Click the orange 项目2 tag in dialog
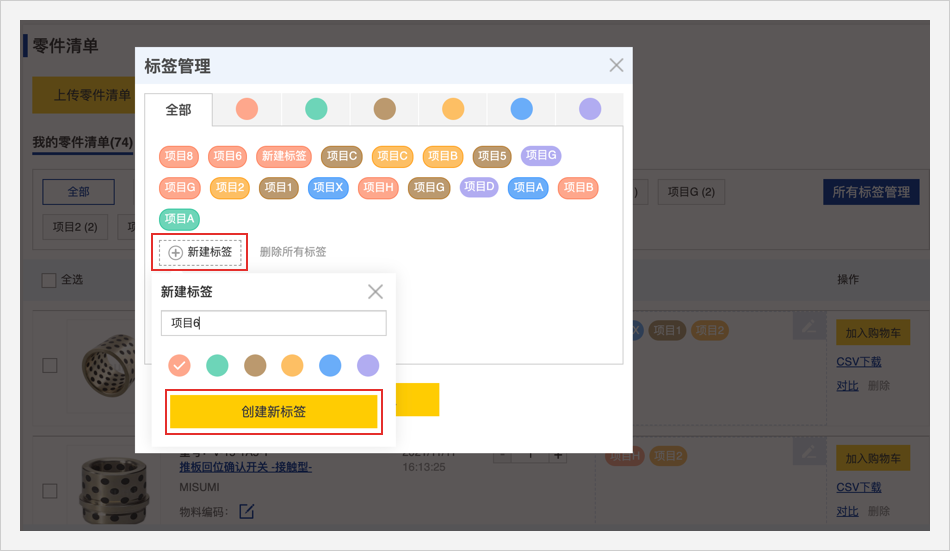Screen dimensions: 950x551 pyautogui.click(x=229, y=187)
